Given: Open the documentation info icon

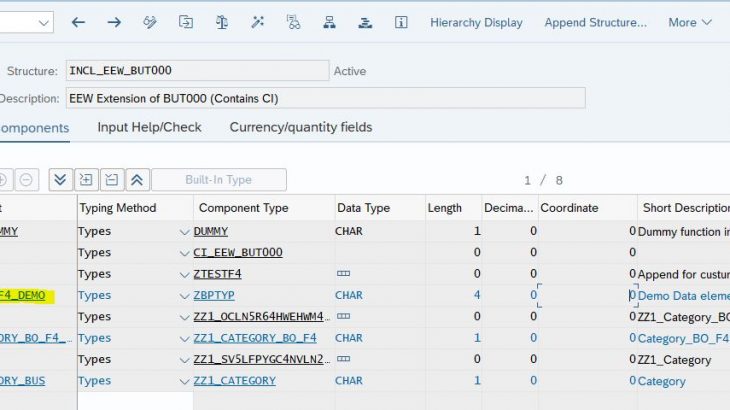Looking at the screenshot, I should click(x=401, y=22).
